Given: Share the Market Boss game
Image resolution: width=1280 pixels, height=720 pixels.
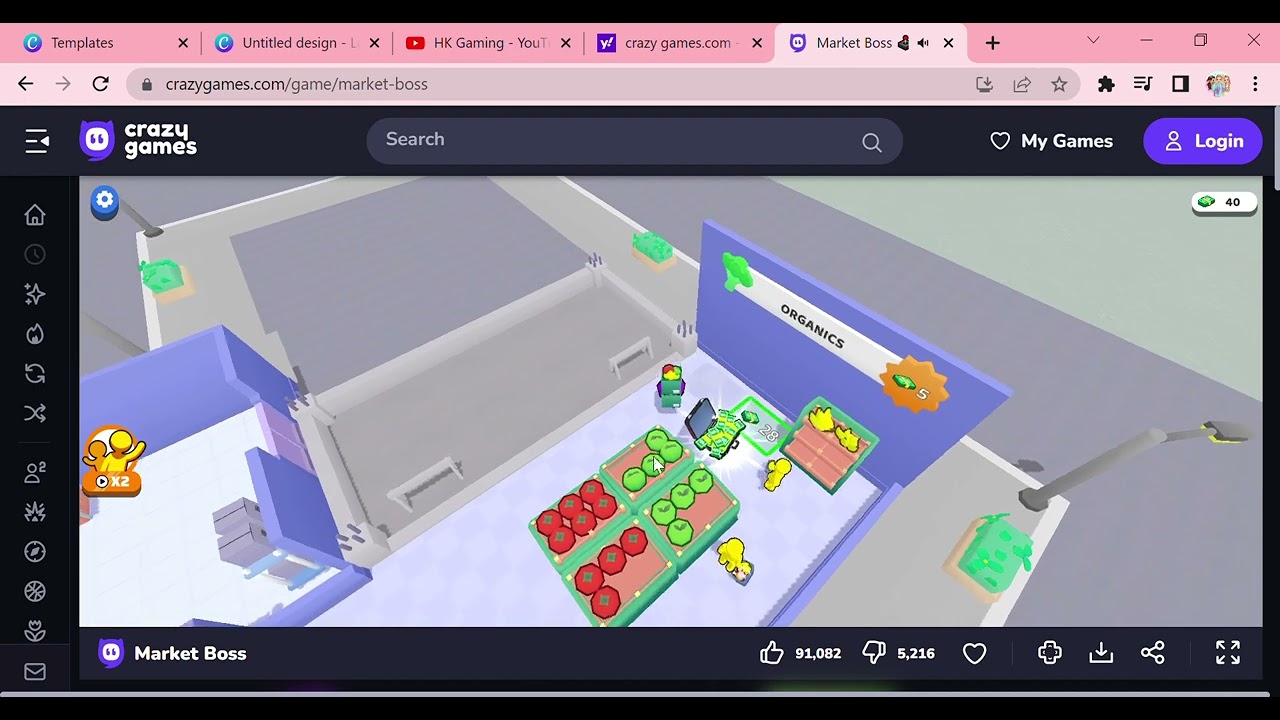Looking at the screenshot, I should point(1152,653).
